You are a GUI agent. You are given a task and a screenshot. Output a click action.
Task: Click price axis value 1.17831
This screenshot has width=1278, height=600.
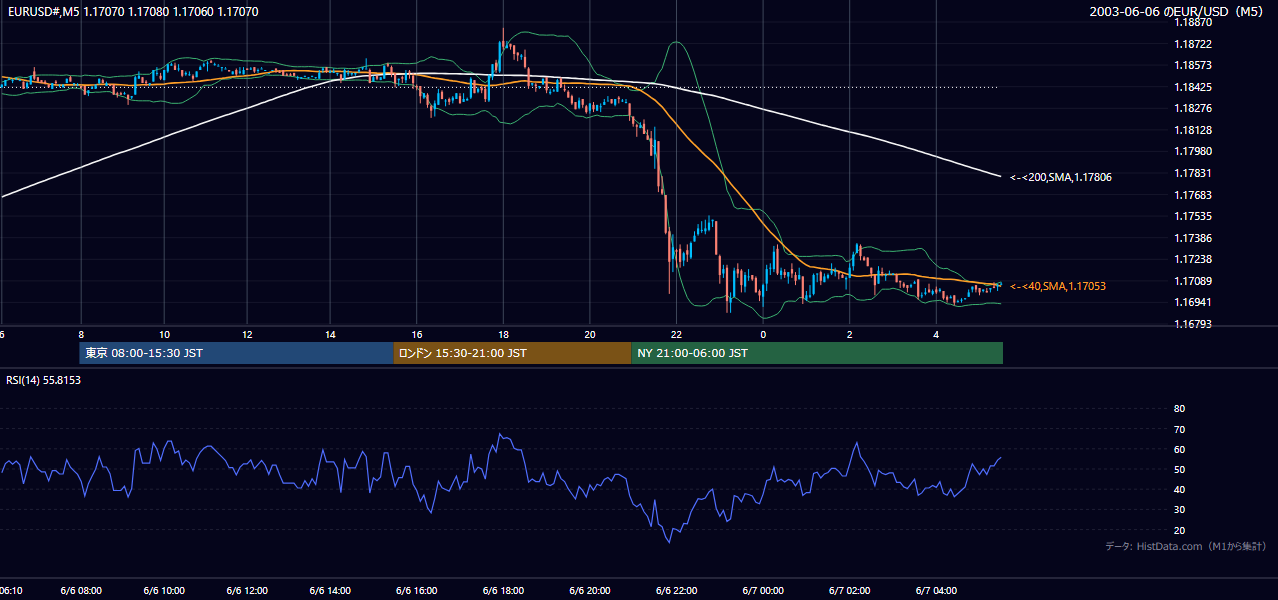point(1193,173)
